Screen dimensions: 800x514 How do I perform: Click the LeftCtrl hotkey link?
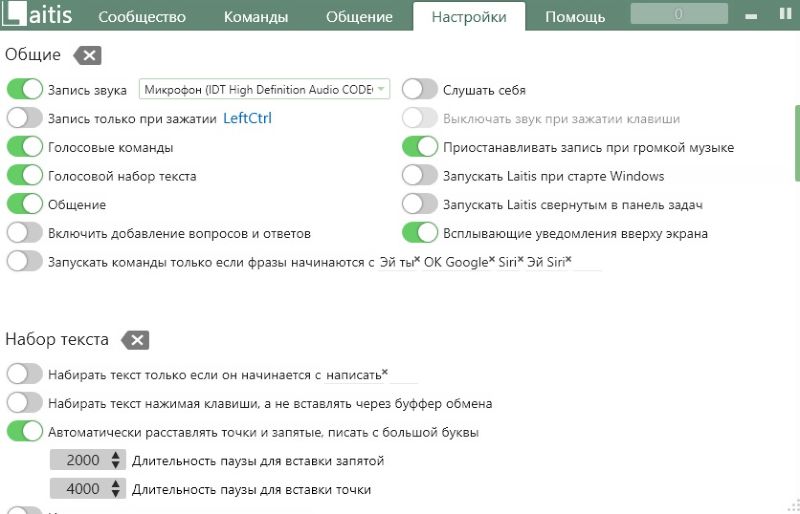[x=247, y=118]
